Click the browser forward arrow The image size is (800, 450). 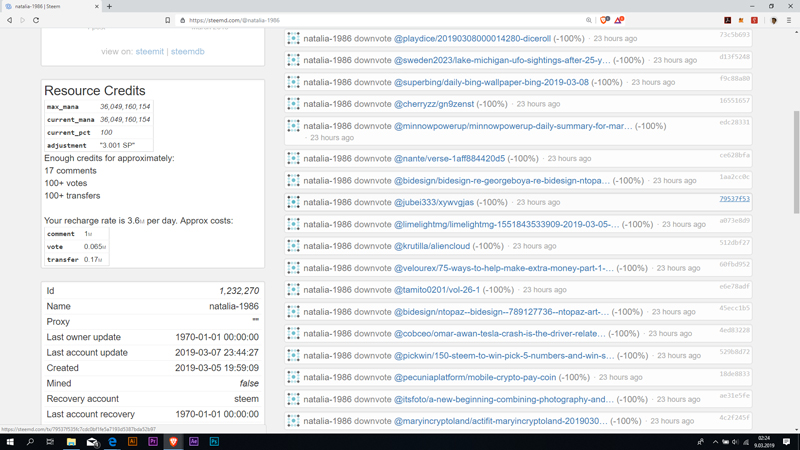[22, 20]
